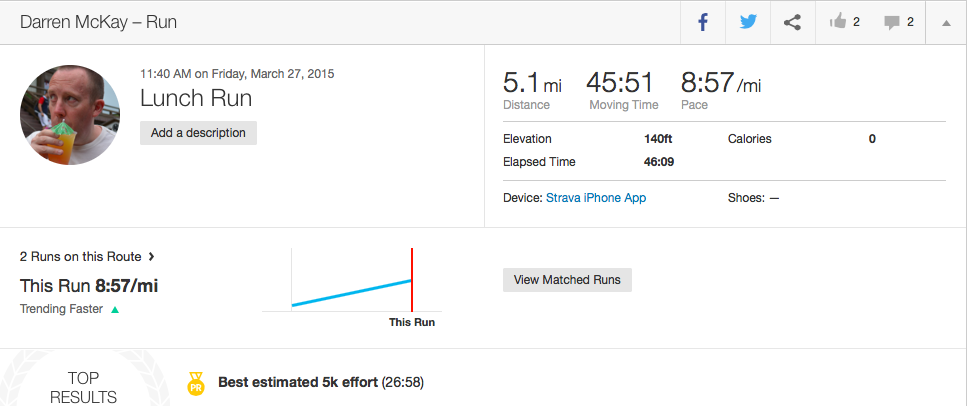
Task: Share the run on Facebook
Action: [x=702, y=23]
